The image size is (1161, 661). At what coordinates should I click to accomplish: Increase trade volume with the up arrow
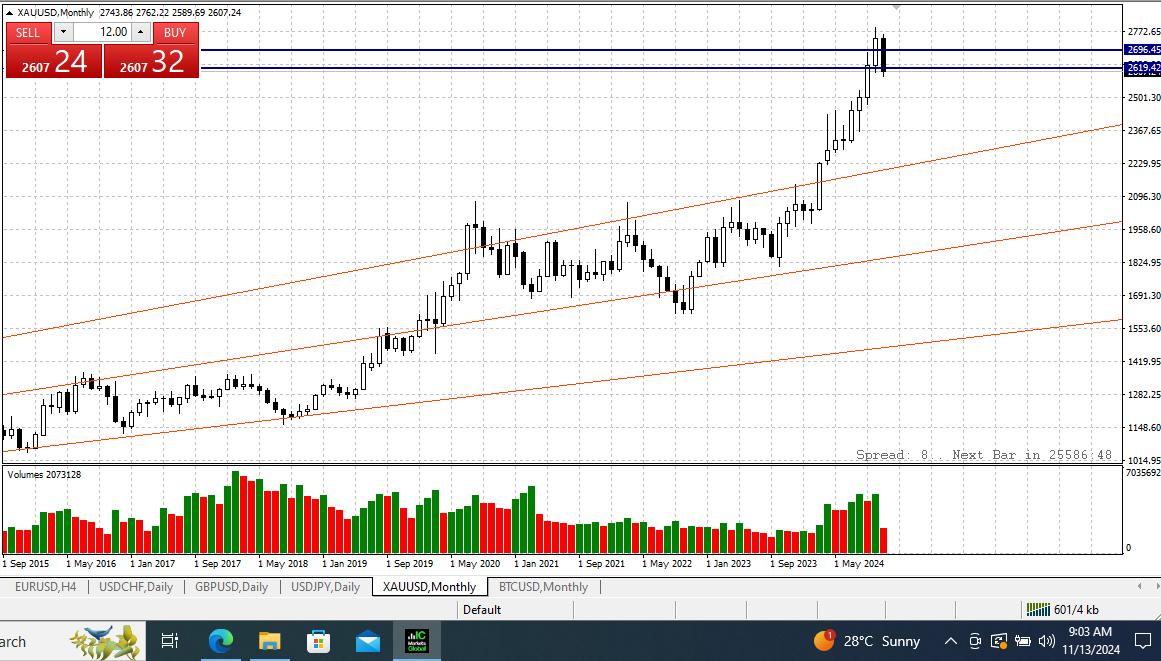141,32
